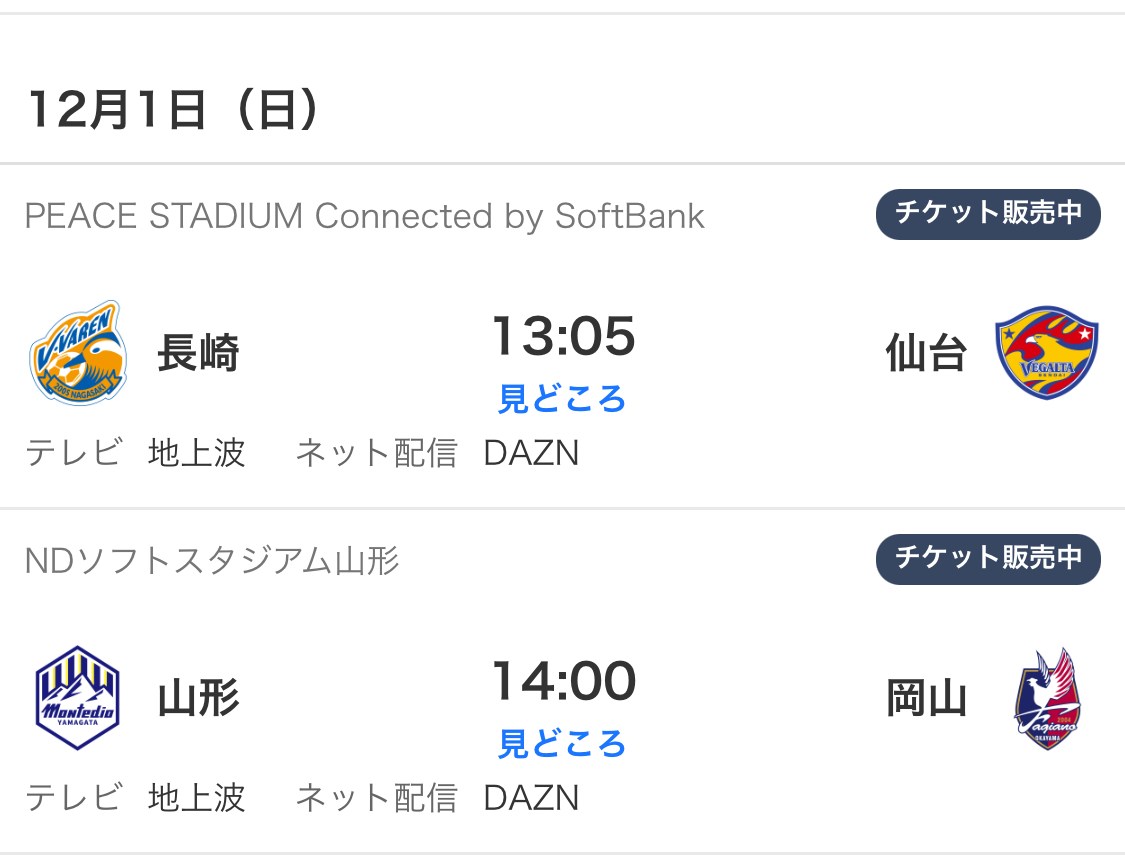Tap チケット販売中 badge for PEACE STADIUM match

[987, 214]
